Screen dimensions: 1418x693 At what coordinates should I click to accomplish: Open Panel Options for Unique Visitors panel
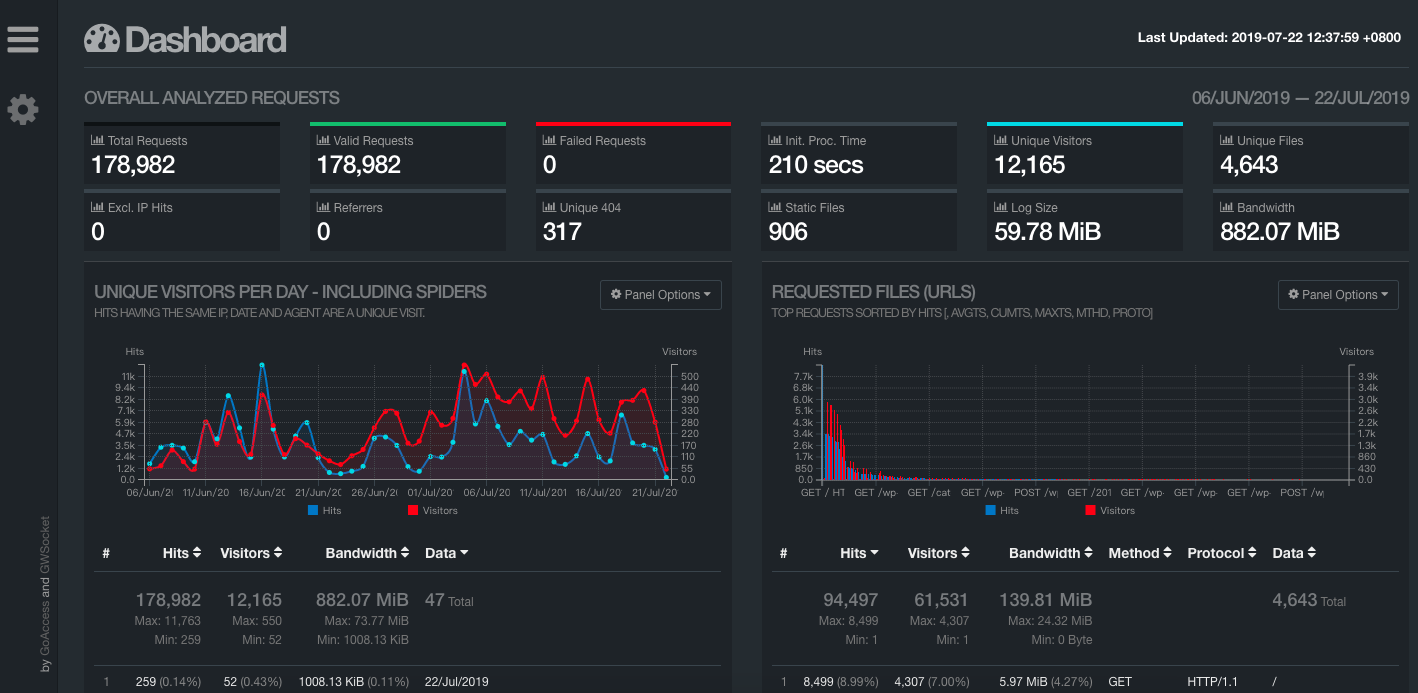click(660, 295)
